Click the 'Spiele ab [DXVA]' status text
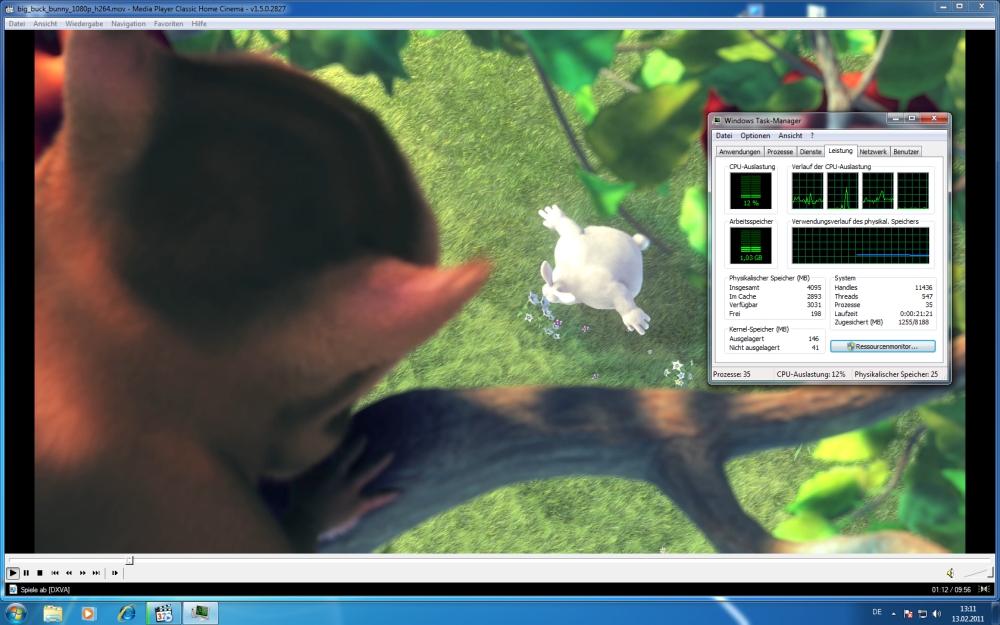Viewport: 1000px width, 625px height. click(45, 589)
